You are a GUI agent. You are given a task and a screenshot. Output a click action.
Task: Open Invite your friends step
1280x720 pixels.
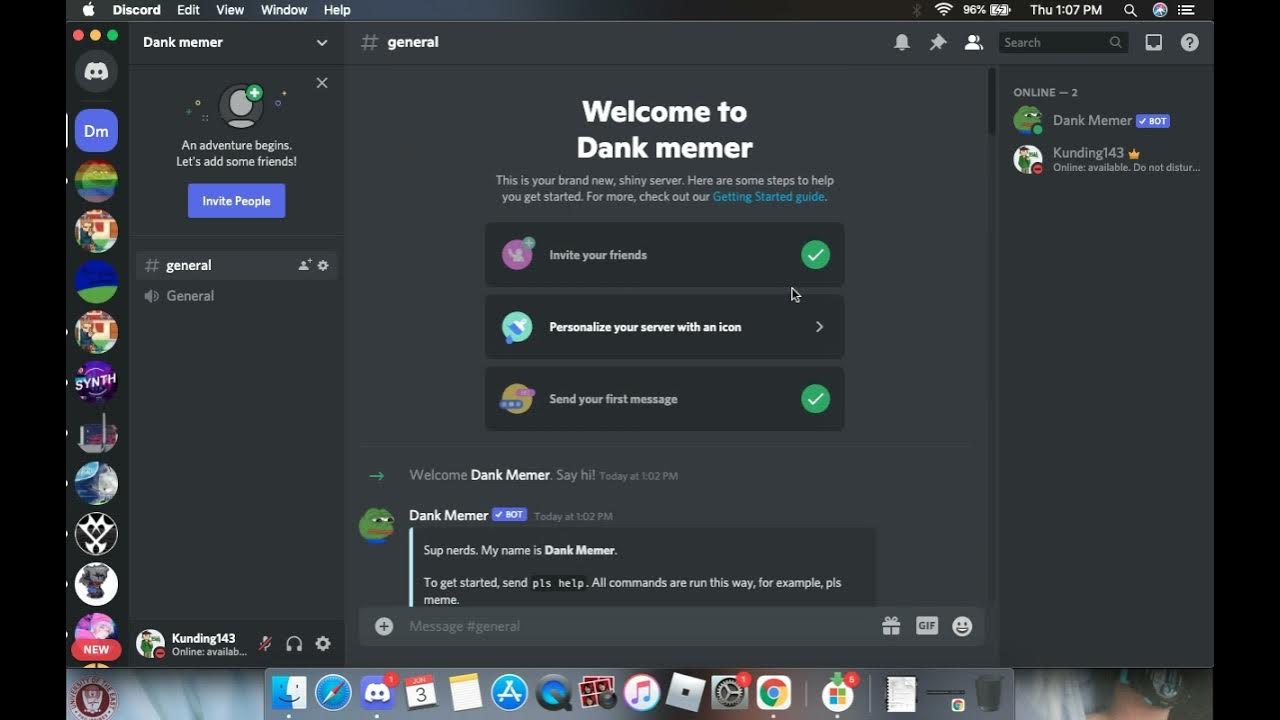(664, 255)
